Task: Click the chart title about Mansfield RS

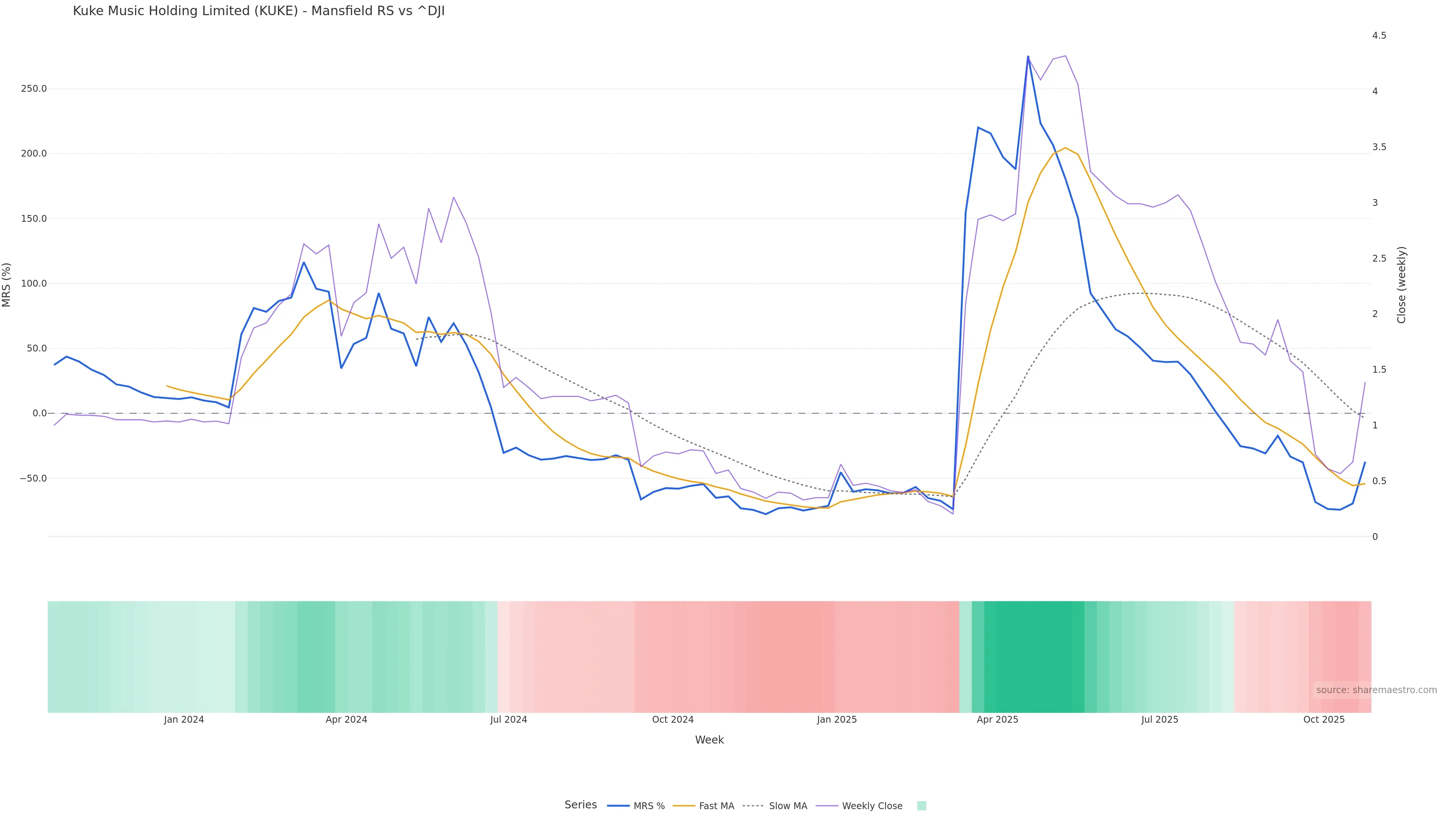Action: pos(259,11)
